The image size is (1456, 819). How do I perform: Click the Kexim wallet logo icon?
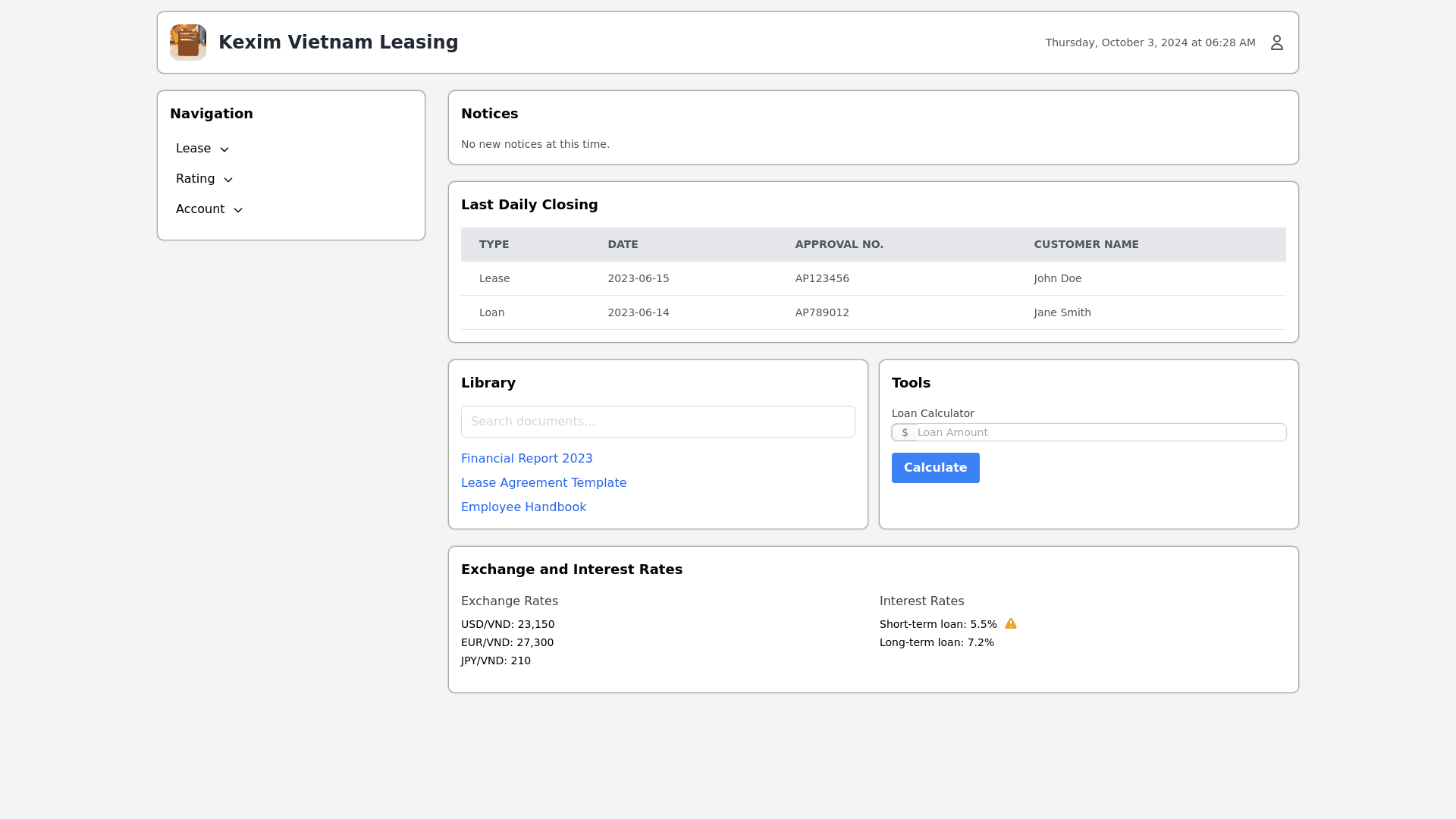[x=187, y=42]
